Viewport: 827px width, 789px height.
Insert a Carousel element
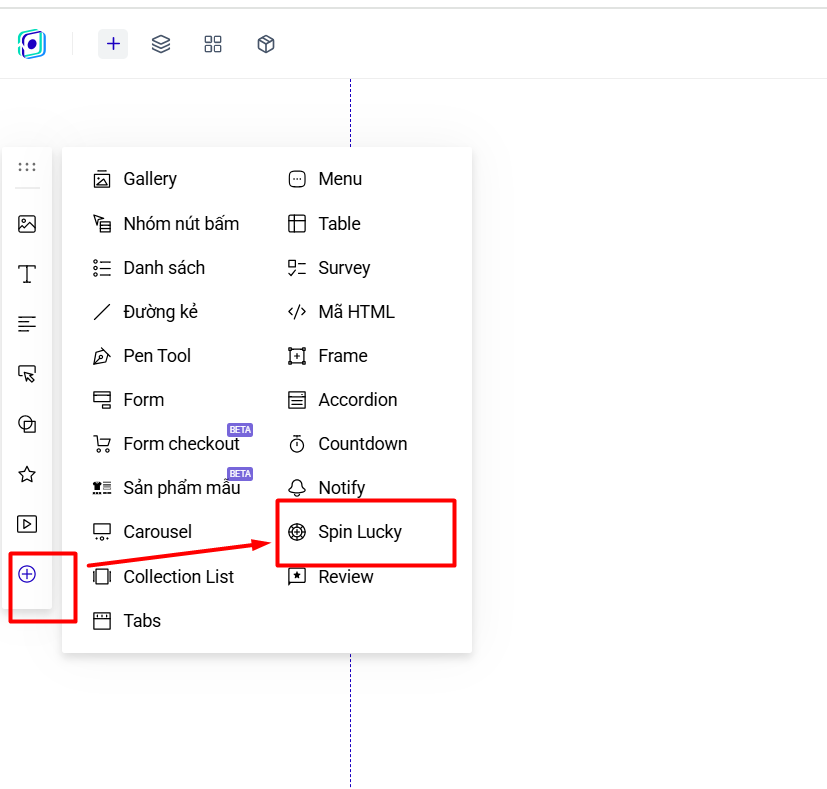click(142, 532)
